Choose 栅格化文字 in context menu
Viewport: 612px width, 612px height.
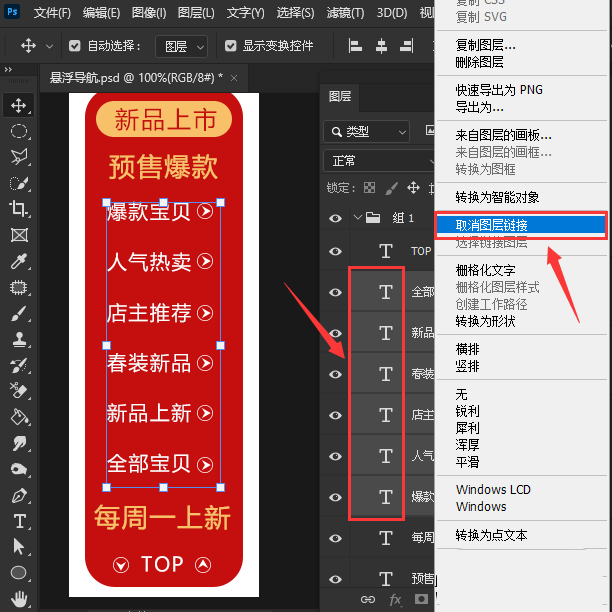pos(485,270)
